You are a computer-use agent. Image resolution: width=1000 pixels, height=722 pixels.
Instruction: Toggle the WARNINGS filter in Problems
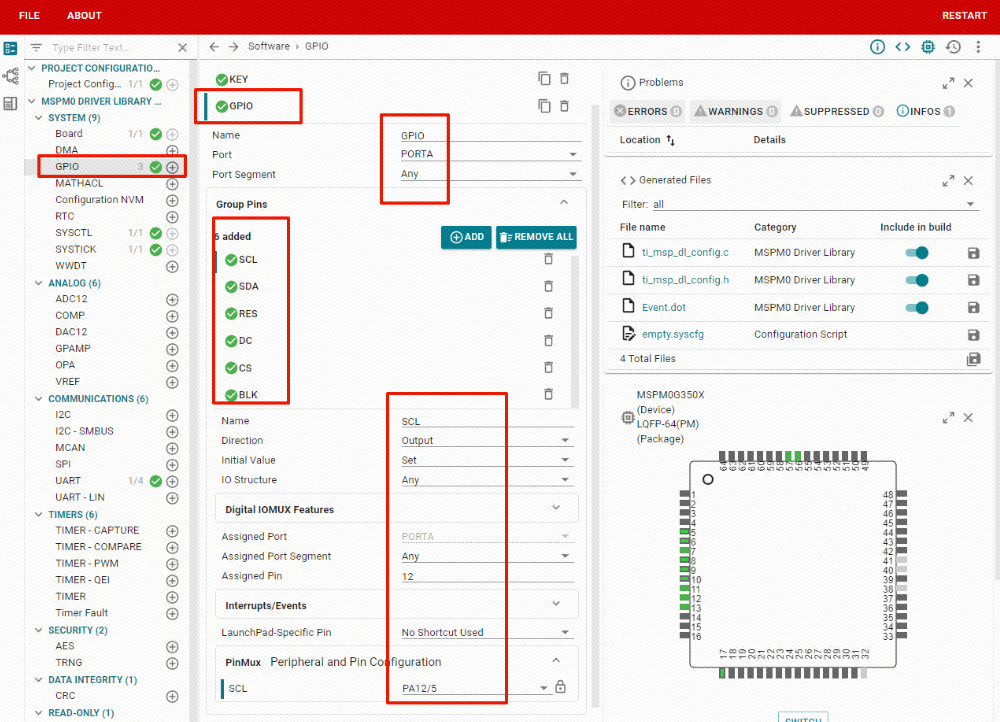click(x=735, y=112)
